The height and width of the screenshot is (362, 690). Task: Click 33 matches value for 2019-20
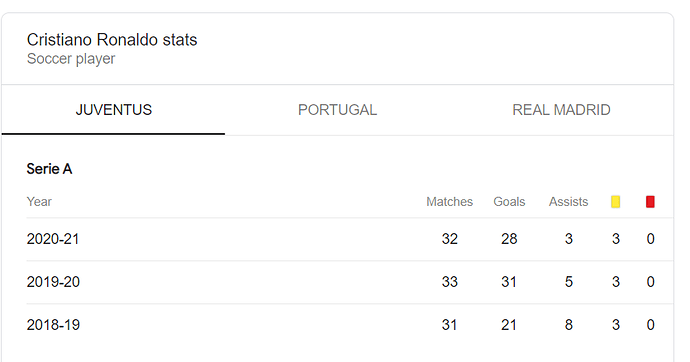(450, 282)
